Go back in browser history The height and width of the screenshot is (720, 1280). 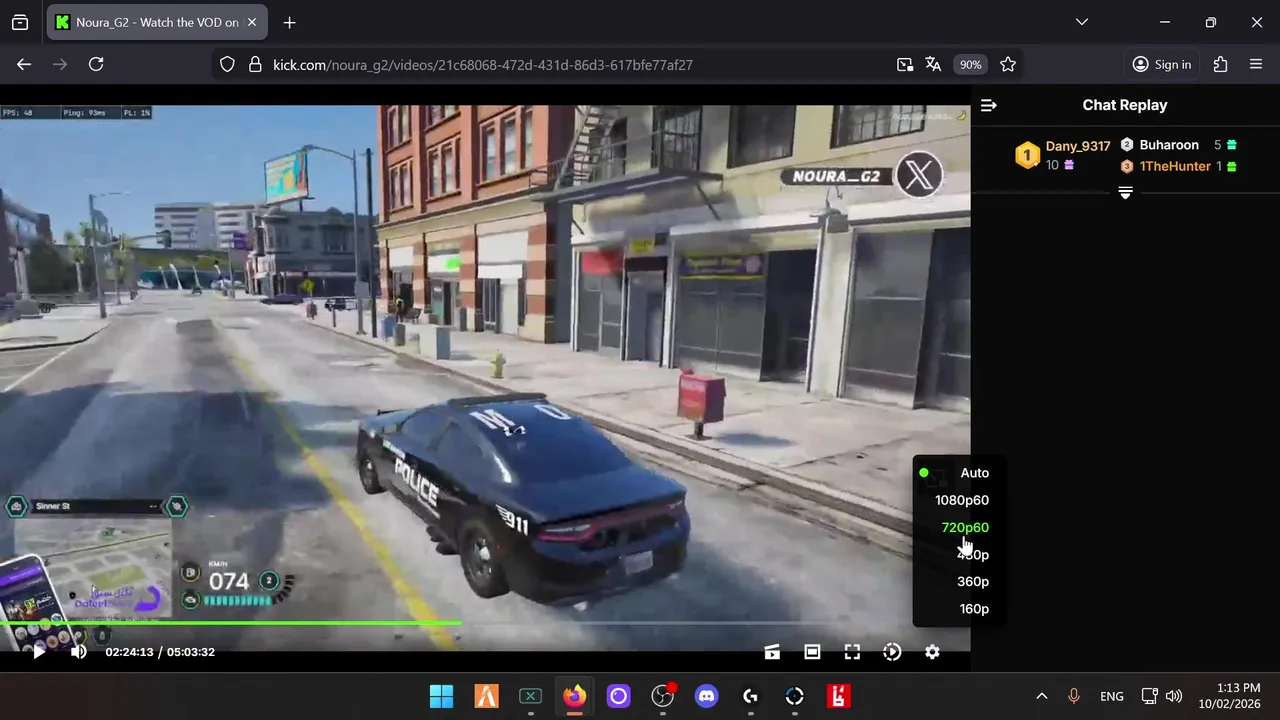click(24, 64)
